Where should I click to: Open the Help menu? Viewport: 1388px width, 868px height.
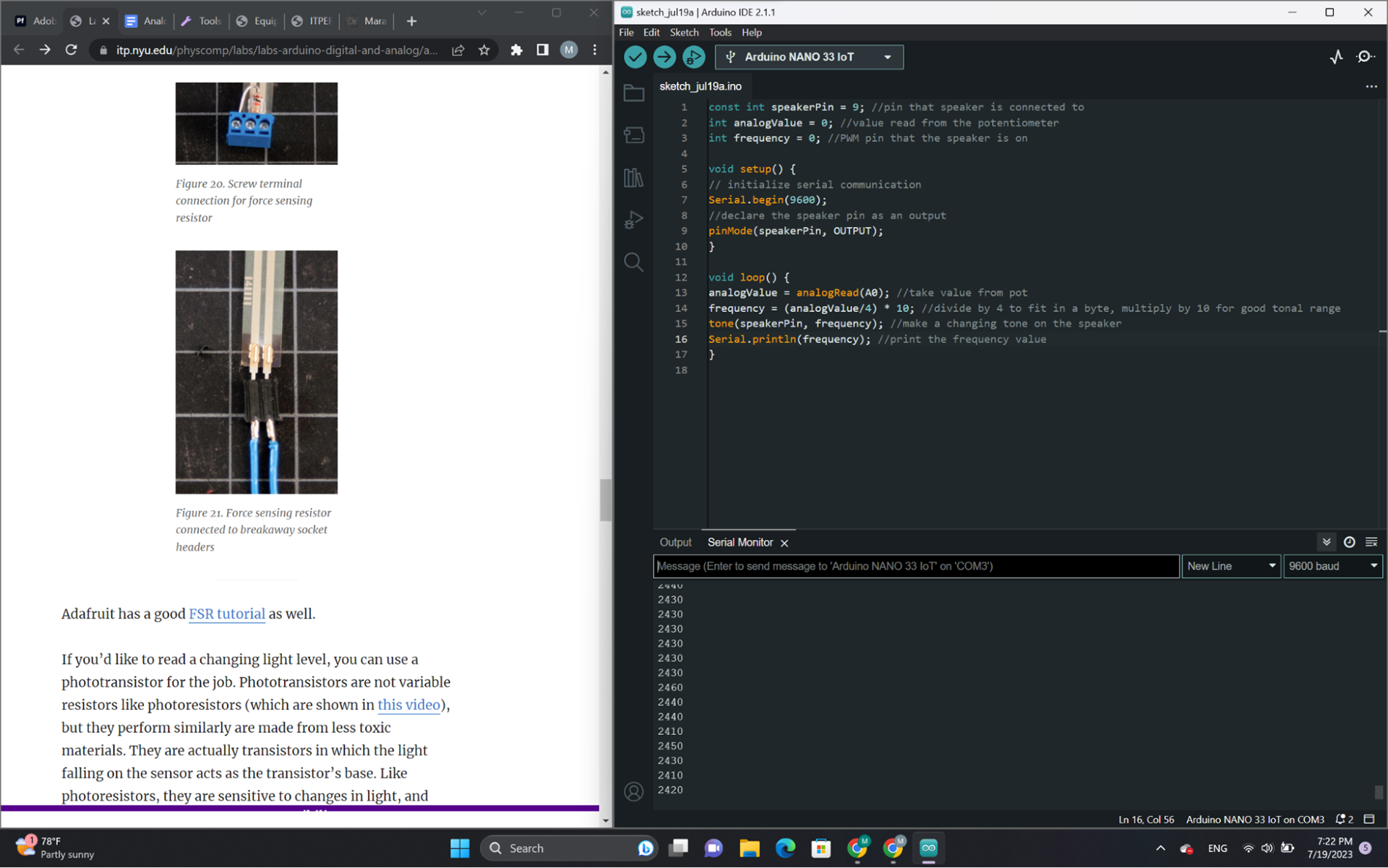tap(752, 33)
